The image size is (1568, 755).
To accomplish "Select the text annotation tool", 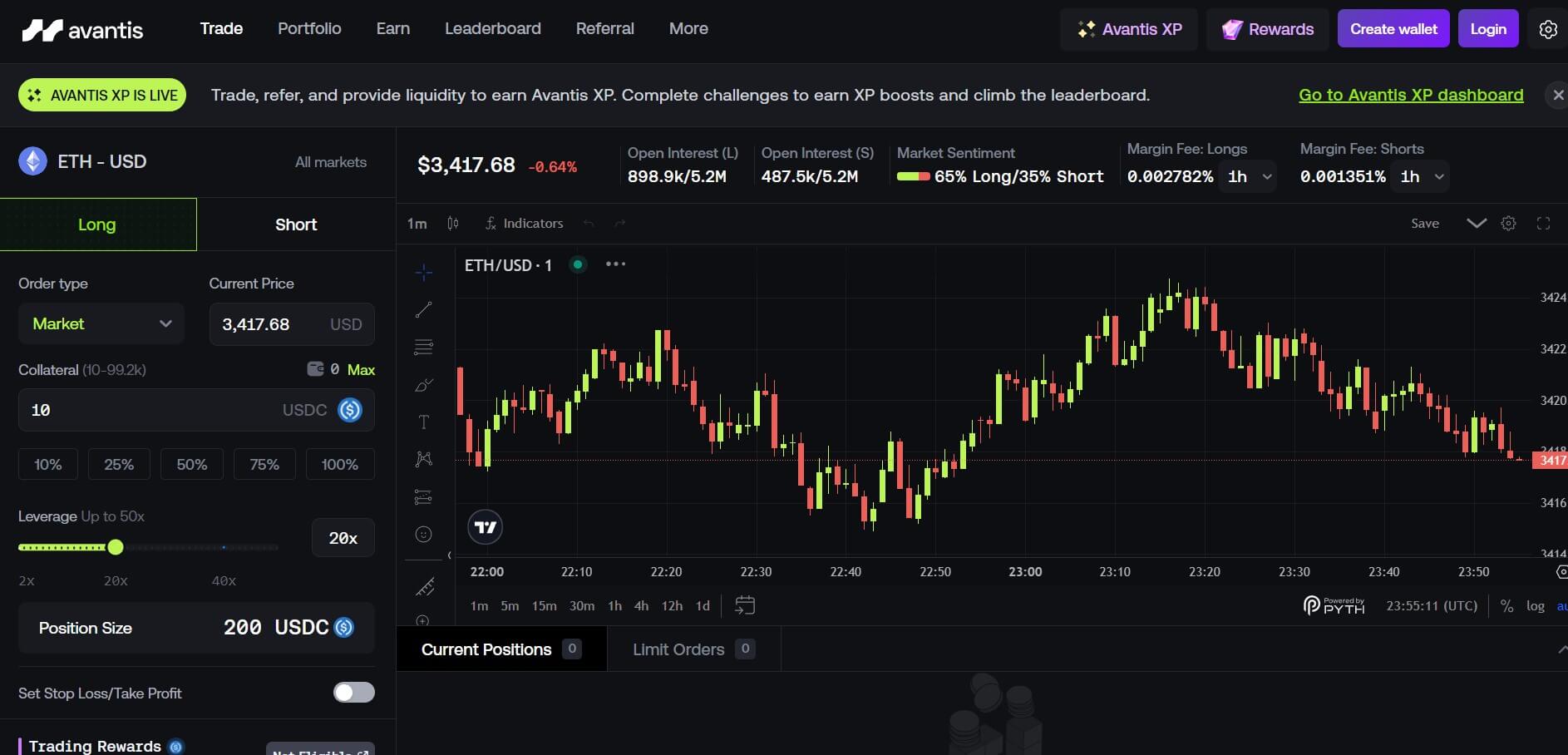I will point(423,422).
